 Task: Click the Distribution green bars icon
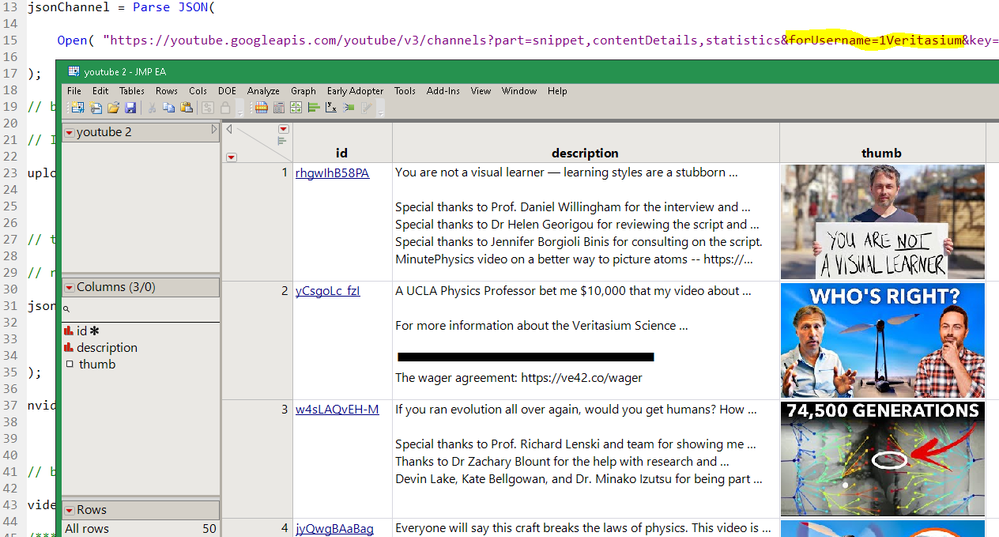pyautogui.click(x=313, y=108)
